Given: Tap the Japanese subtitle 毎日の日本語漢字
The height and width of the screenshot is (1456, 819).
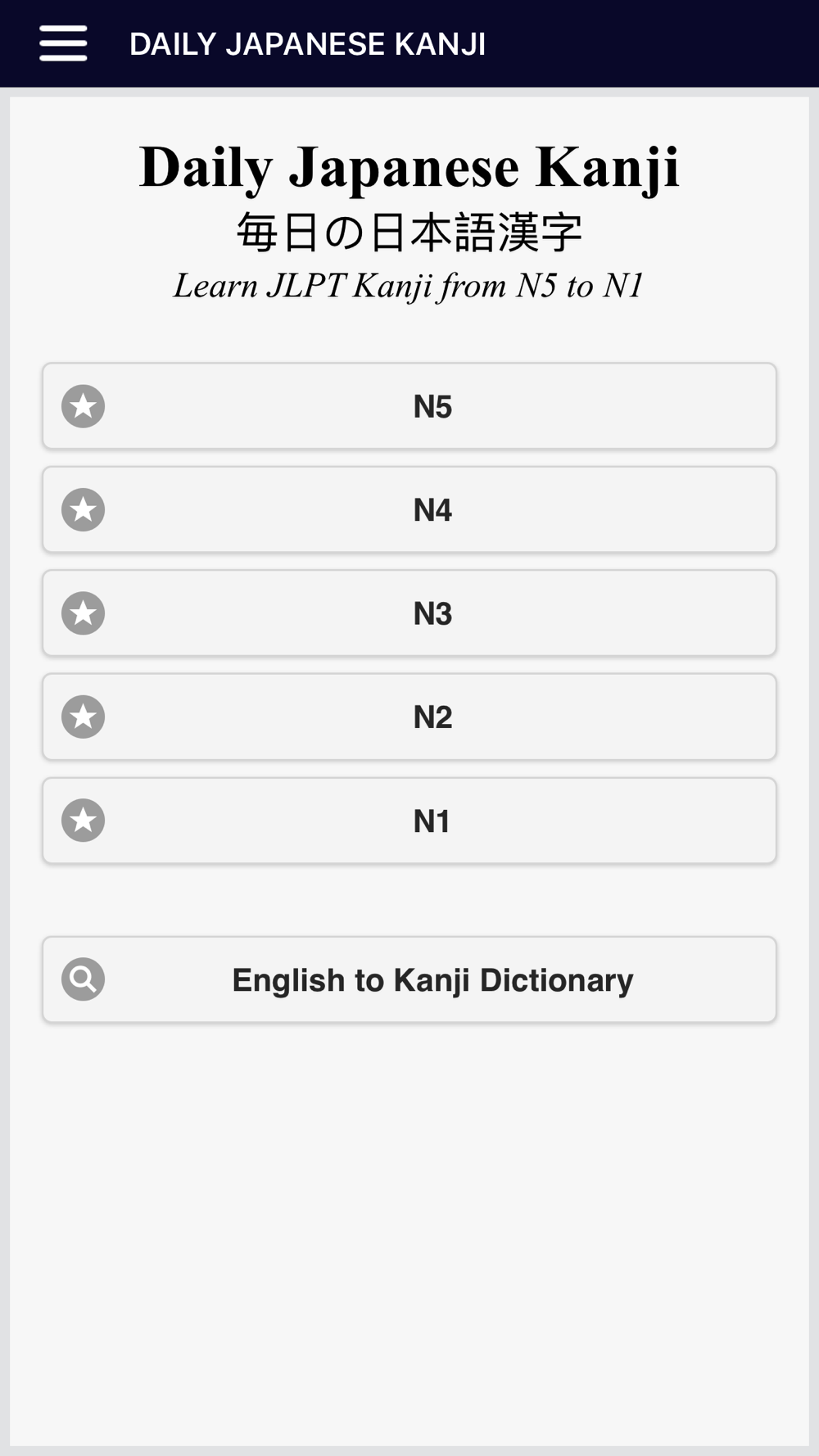Looking at the screenshot, I should pyautogui.click(x=409, y=233).
